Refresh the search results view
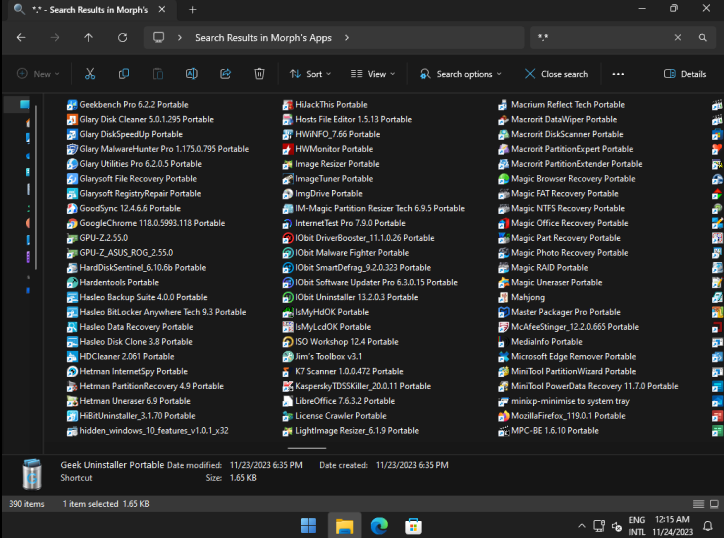This screenshot has width=724, height=538. click(x=122, y=37)
